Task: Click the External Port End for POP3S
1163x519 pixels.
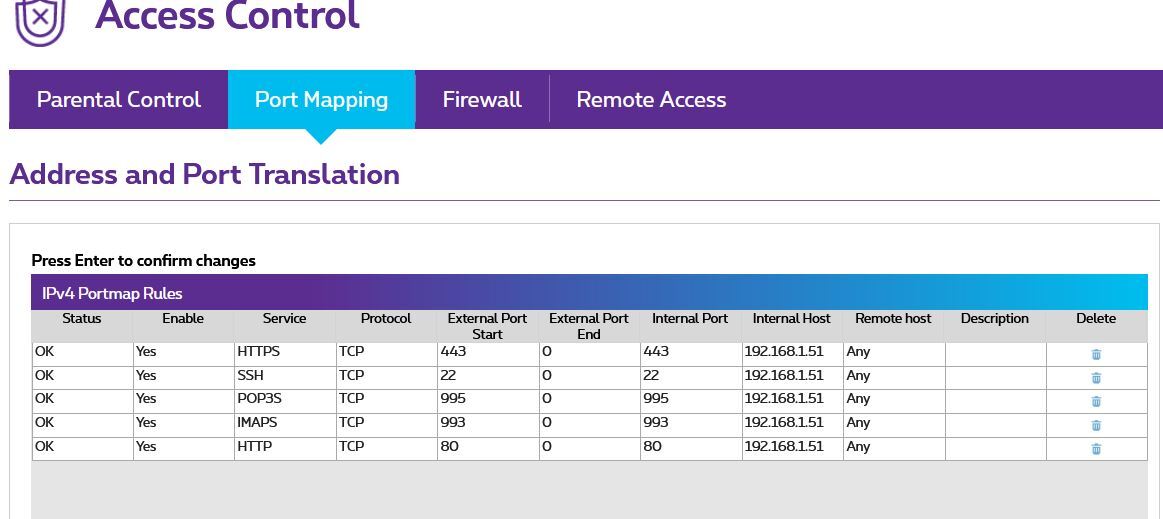Action: (x=589, y=400)
